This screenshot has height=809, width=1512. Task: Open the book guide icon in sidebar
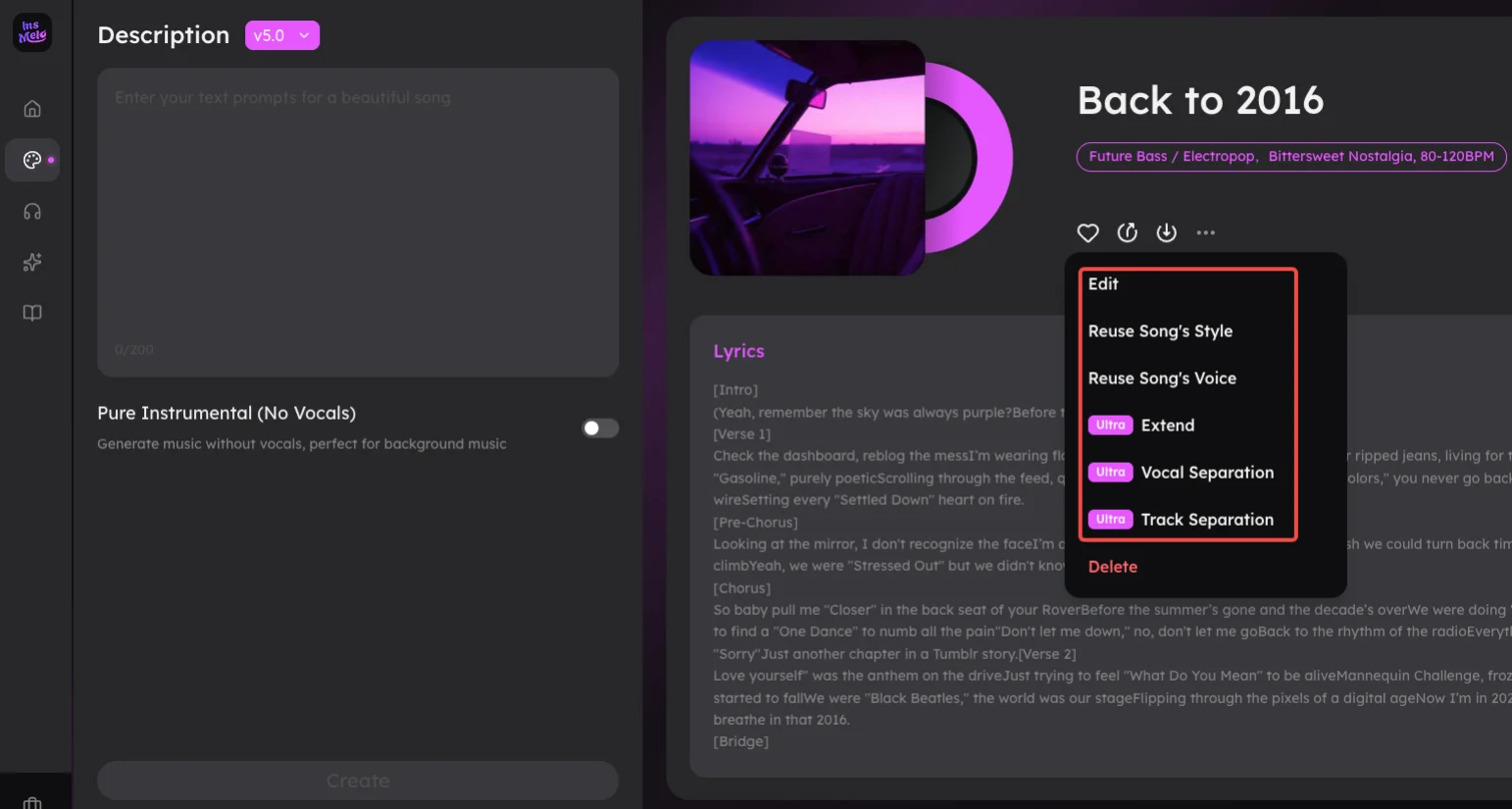pyautogui.click(x=32, y=312)
